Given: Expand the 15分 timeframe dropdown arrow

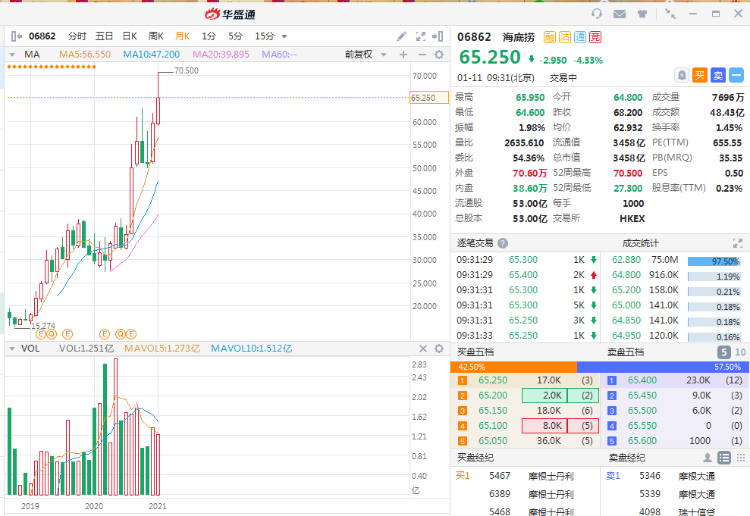Looking at the screenshot, I should (x=285, y=37).
